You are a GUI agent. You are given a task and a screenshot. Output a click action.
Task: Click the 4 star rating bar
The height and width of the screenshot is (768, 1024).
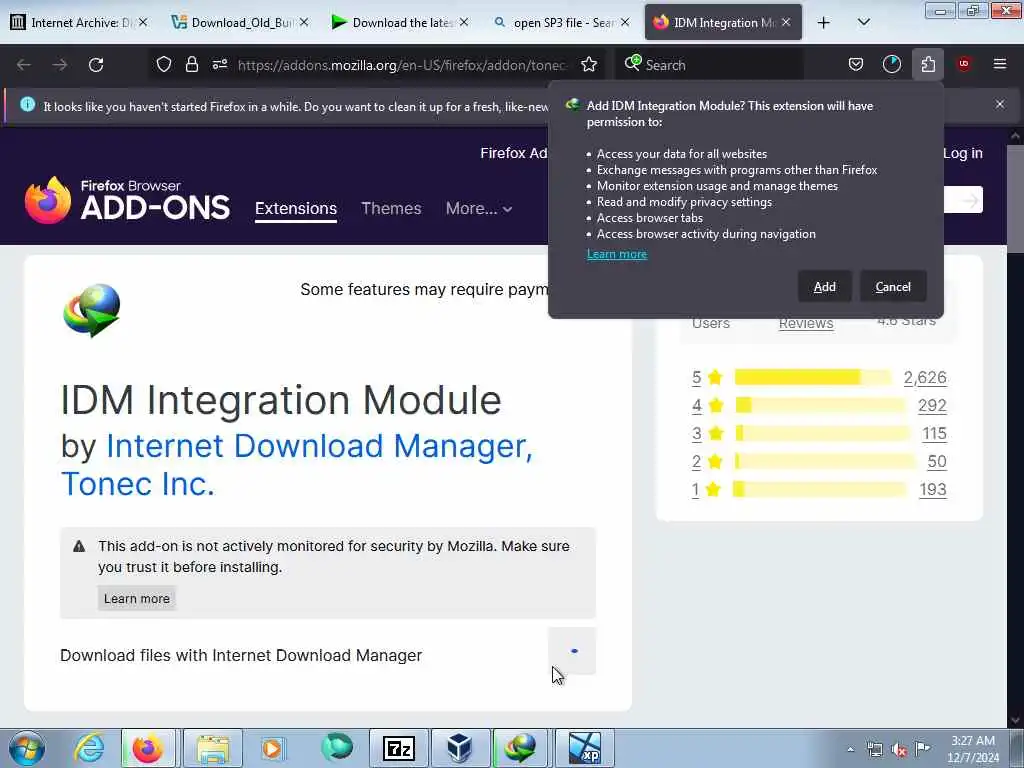(x=820, y=406)
